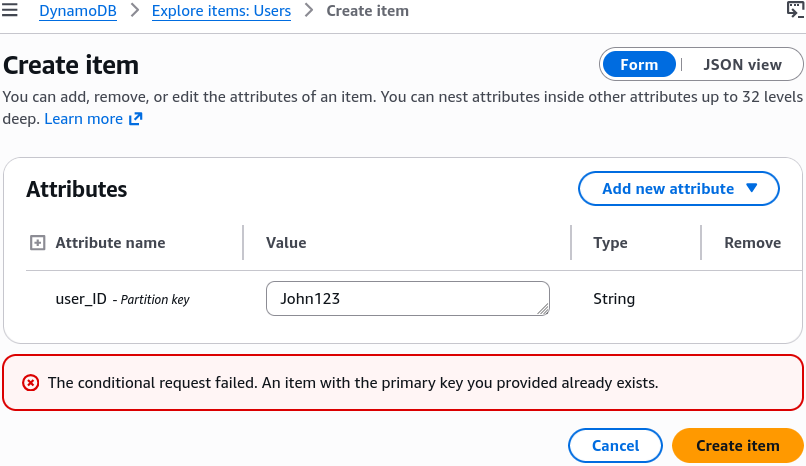Open the hamburger navigation menu
Image resolution: width=806 pixels, height=466 pixels.
click(9, 10)
